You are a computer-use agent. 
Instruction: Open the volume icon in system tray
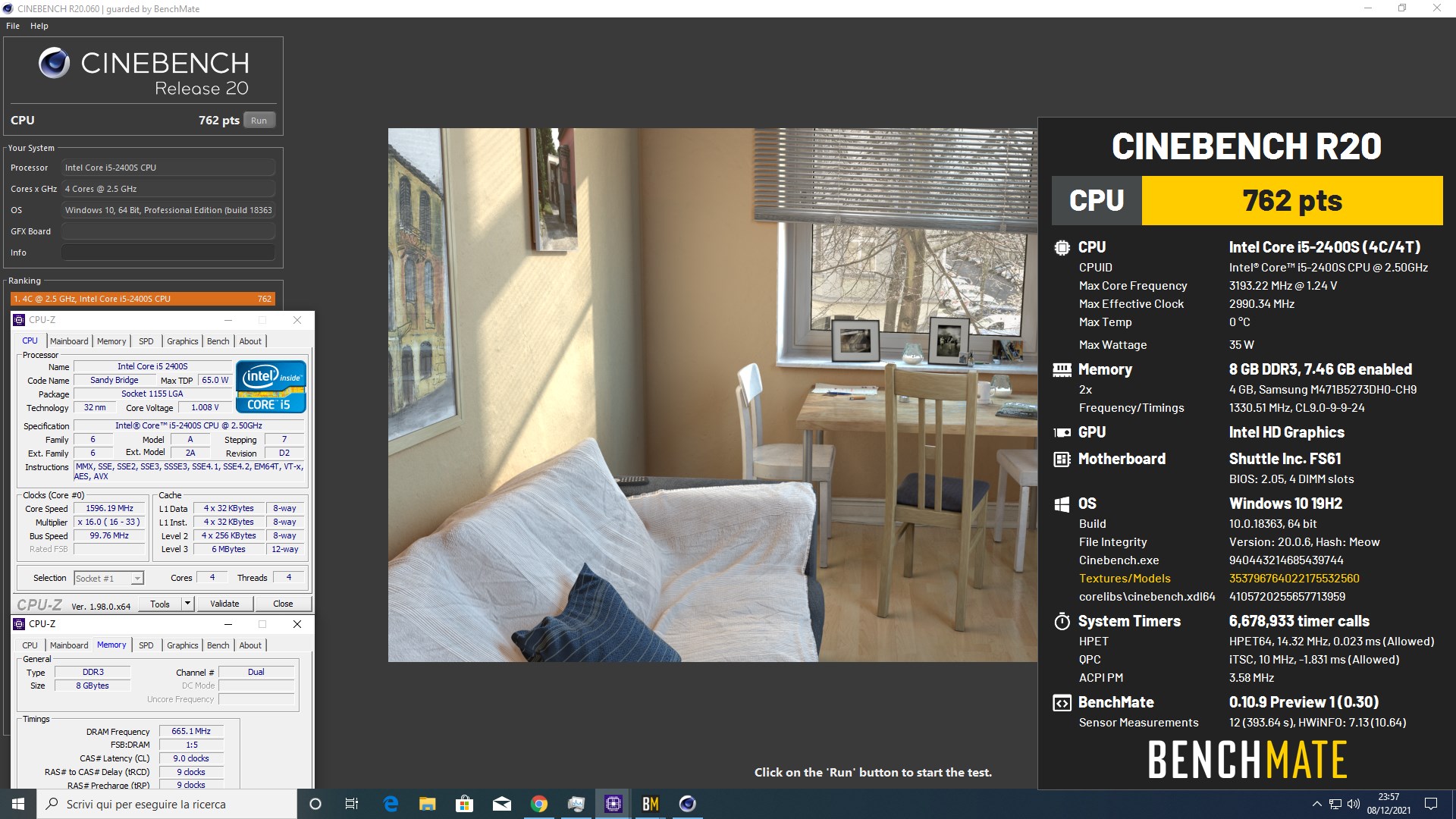pyautogui.click(x=1354, y=804)
